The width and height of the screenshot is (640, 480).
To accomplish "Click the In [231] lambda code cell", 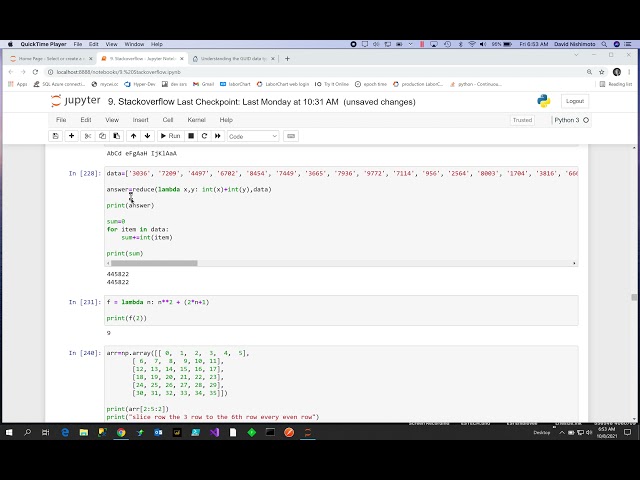I will (341, 310).
